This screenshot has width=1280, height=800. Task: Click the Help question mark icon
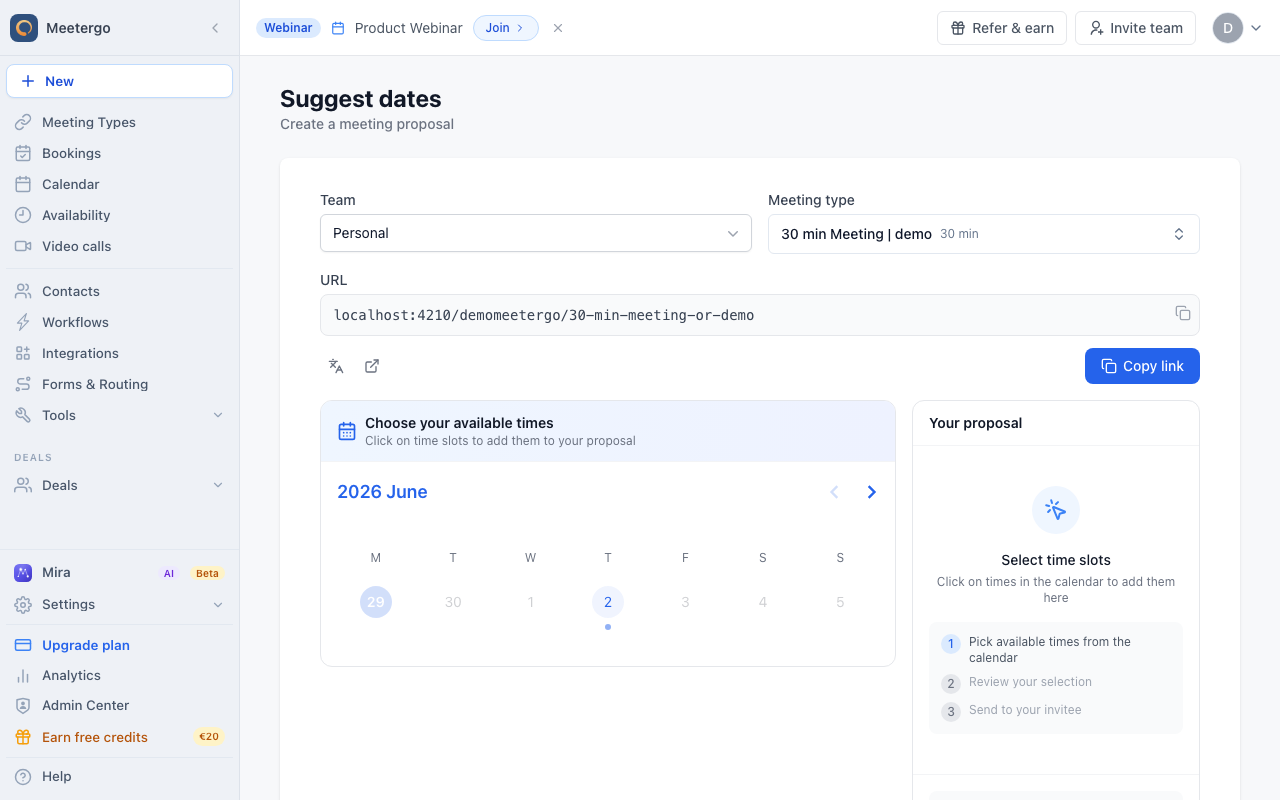23,776
